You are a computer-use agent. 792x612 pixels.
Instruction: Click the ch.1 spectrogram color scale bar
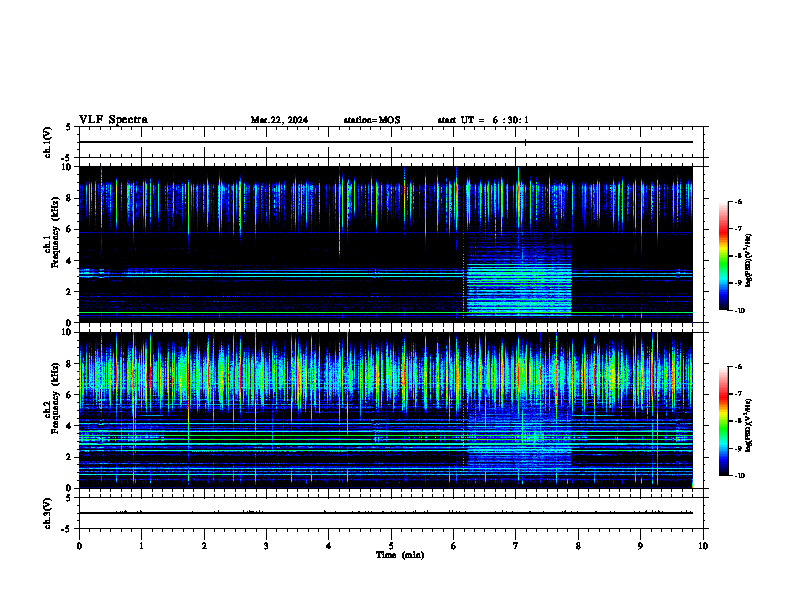click(723, 256)
